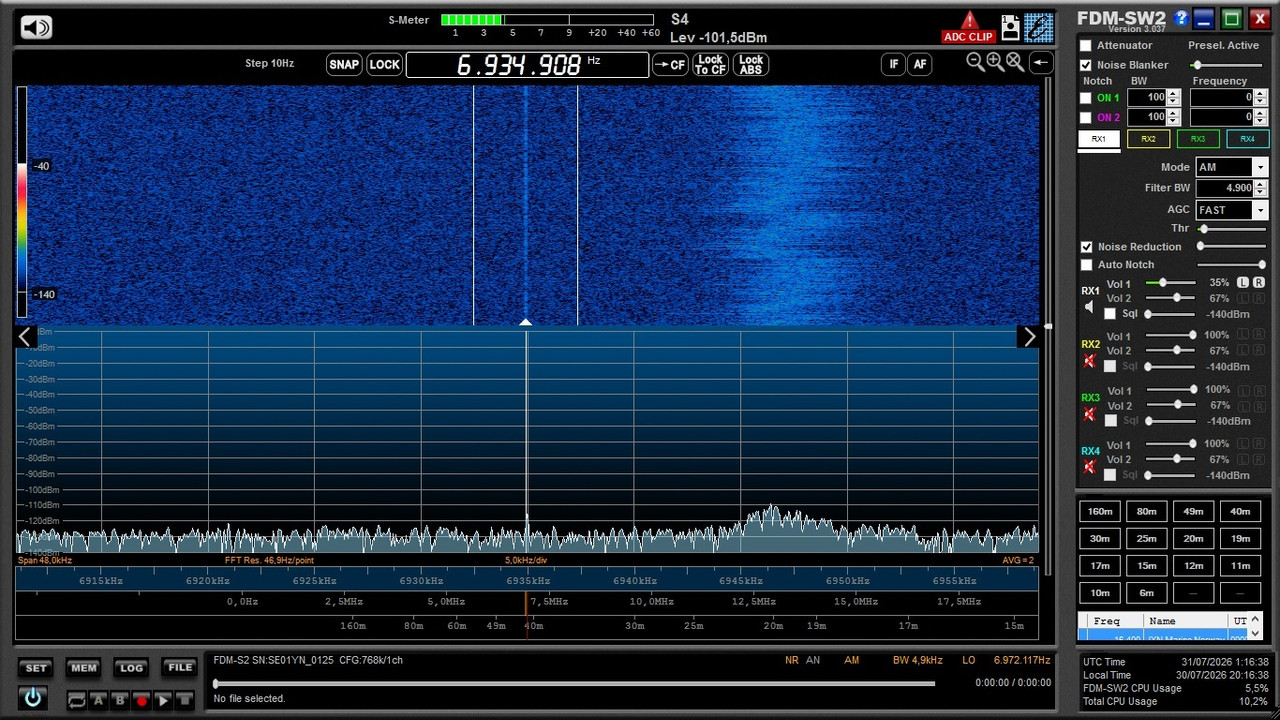Enable Notch ON 2 checkbox

click(1086, 117)
